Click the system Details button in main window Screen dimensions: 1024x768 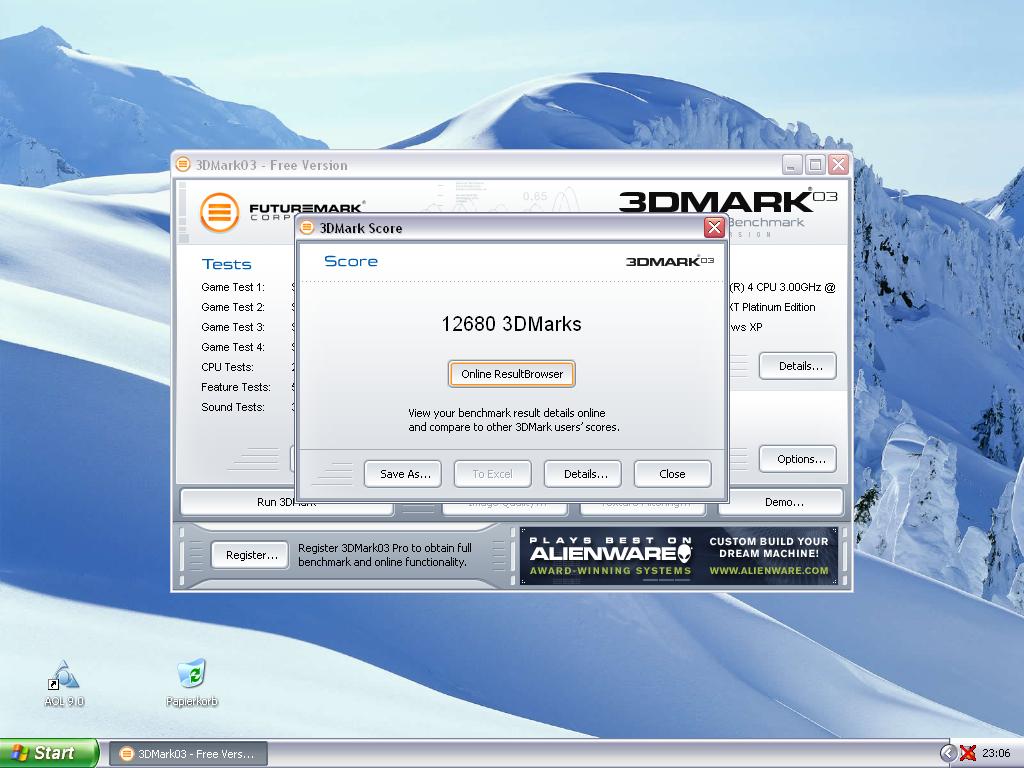tap(797, 366)
